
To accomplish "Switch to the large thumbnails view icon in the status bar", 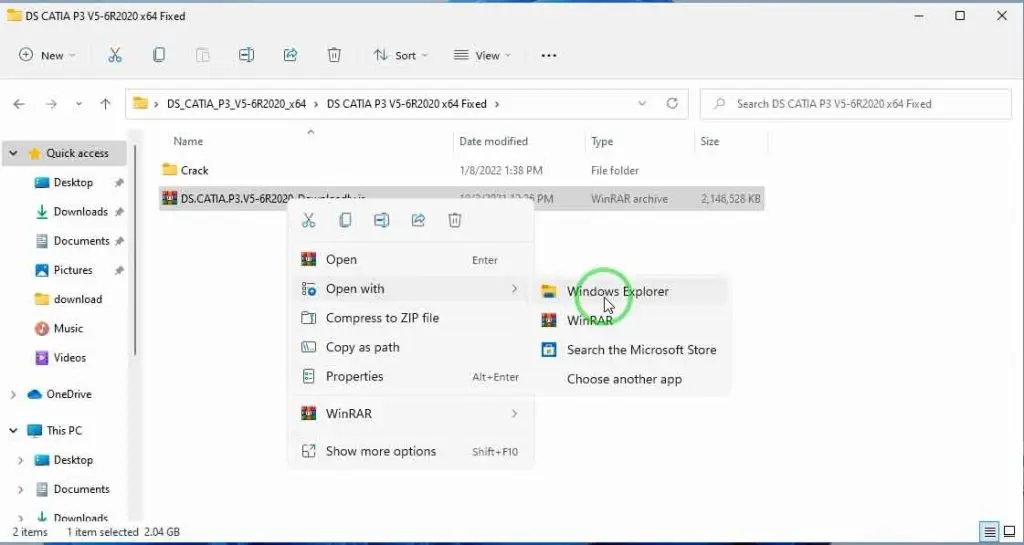I will [x=1009, y=532].
